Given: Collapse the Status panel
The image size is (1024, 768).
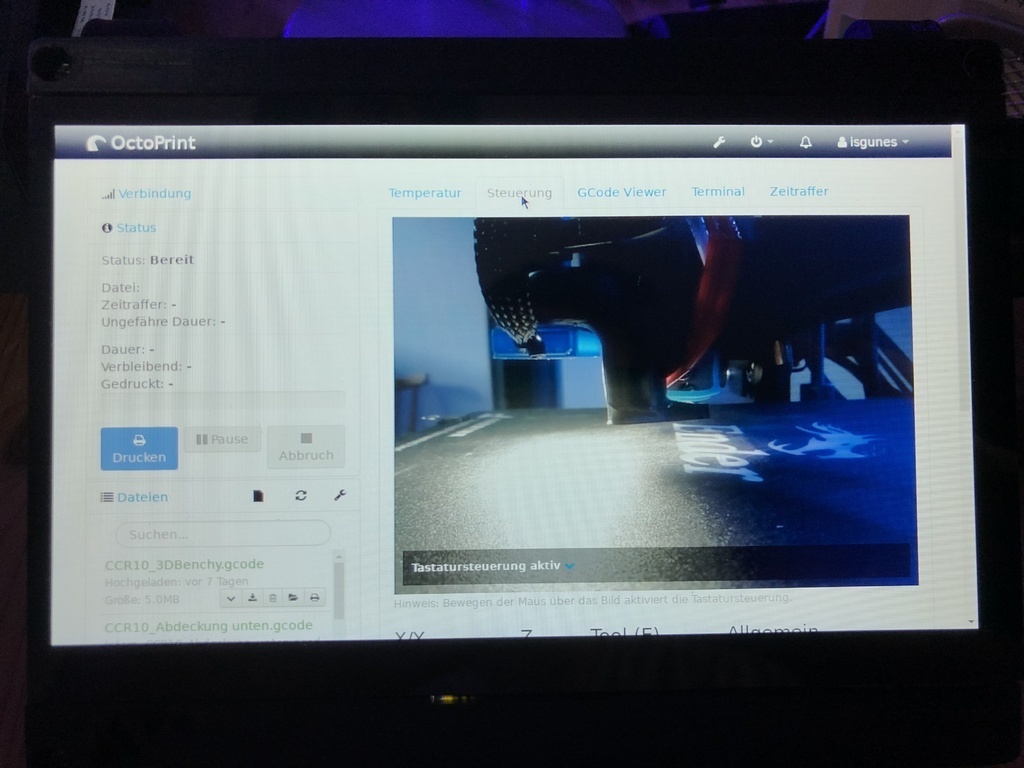Looking at the screenshot, I should click(x=129, y=228).
